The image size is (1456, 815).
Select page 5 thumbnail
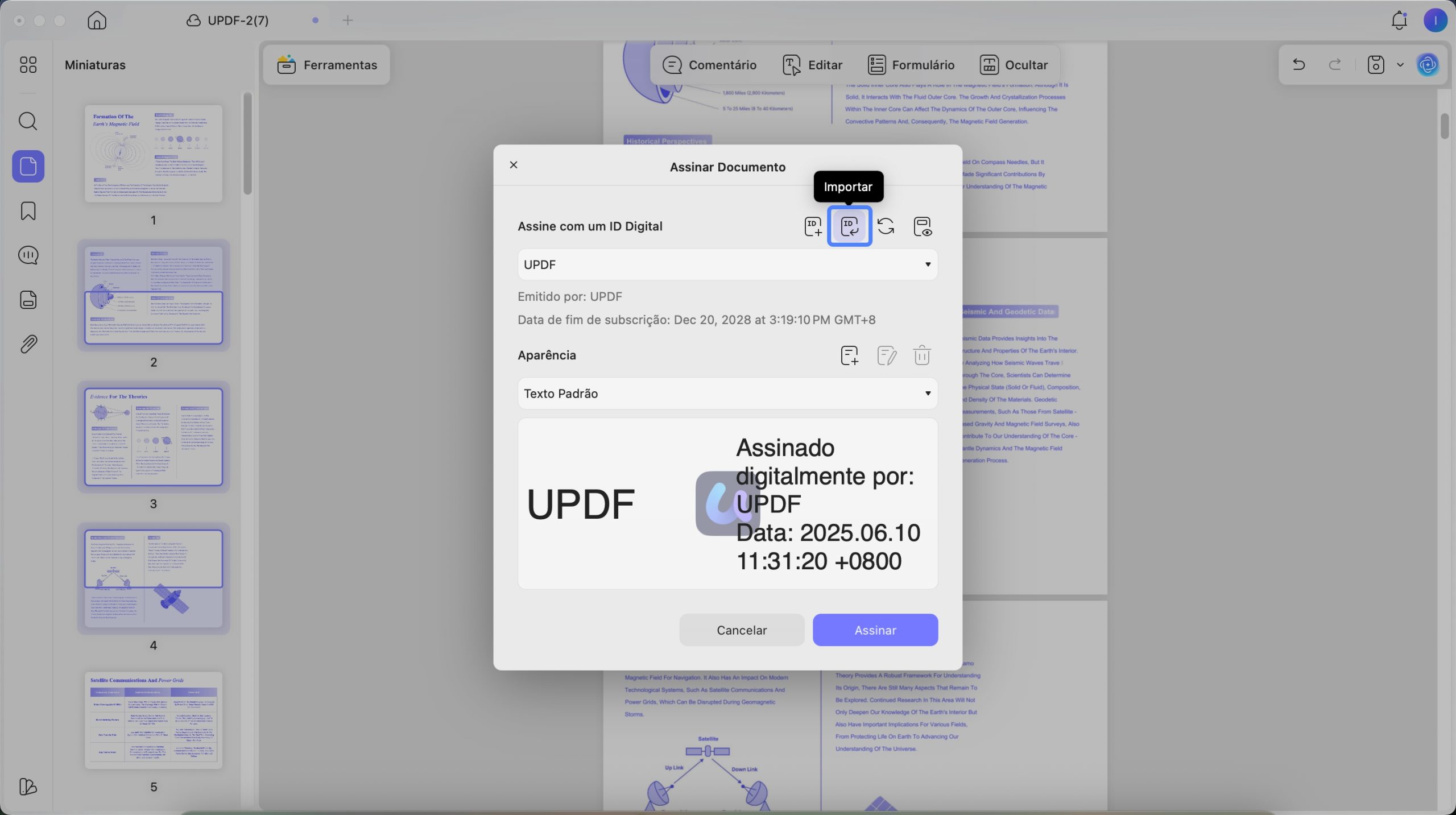(154, 720)
